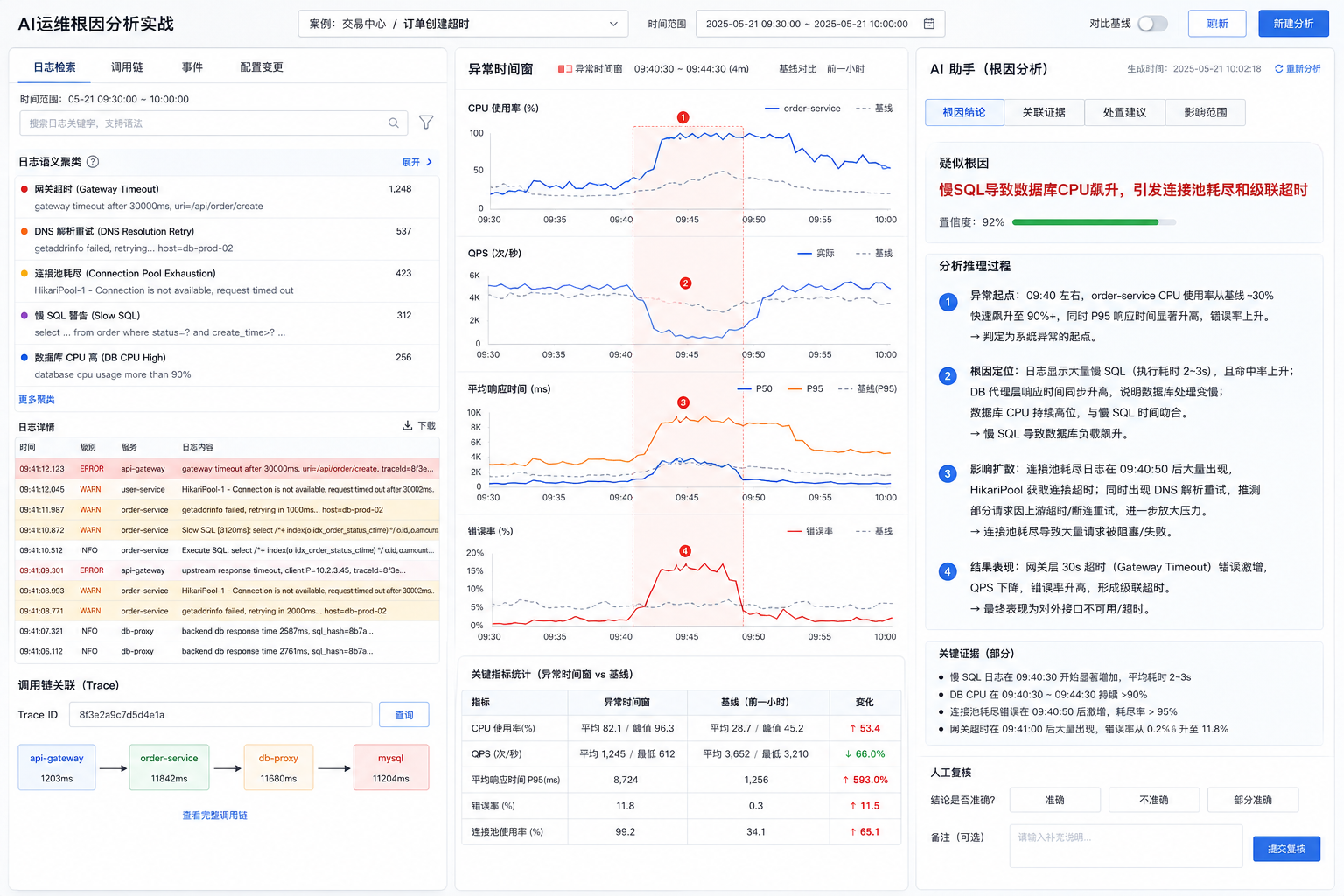Click the 备注 remarks text area
Image resolution: width=1344 pixels, height=896 pixels.
point(1126,845)
